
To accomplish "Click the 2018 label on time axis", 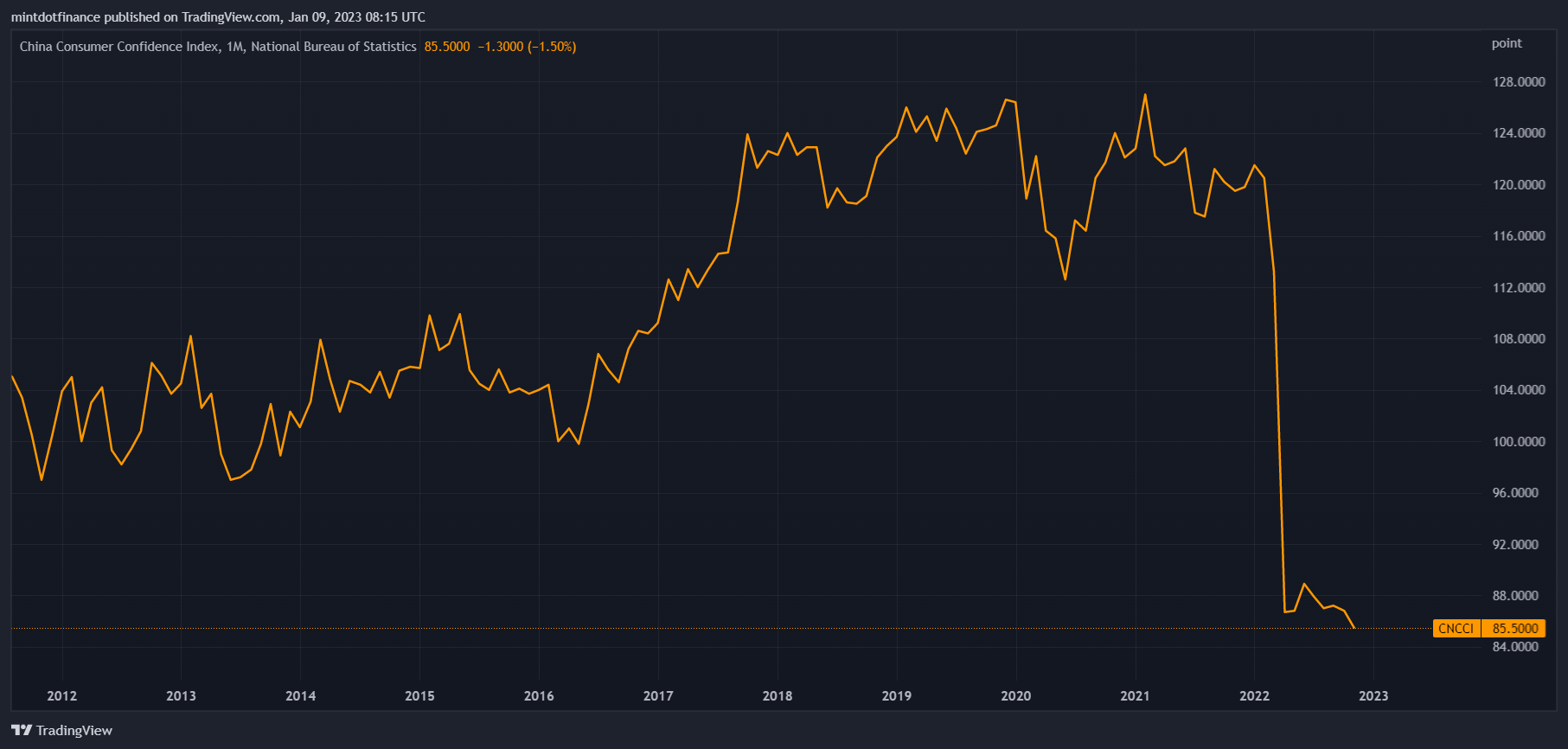I will (778, 696).
